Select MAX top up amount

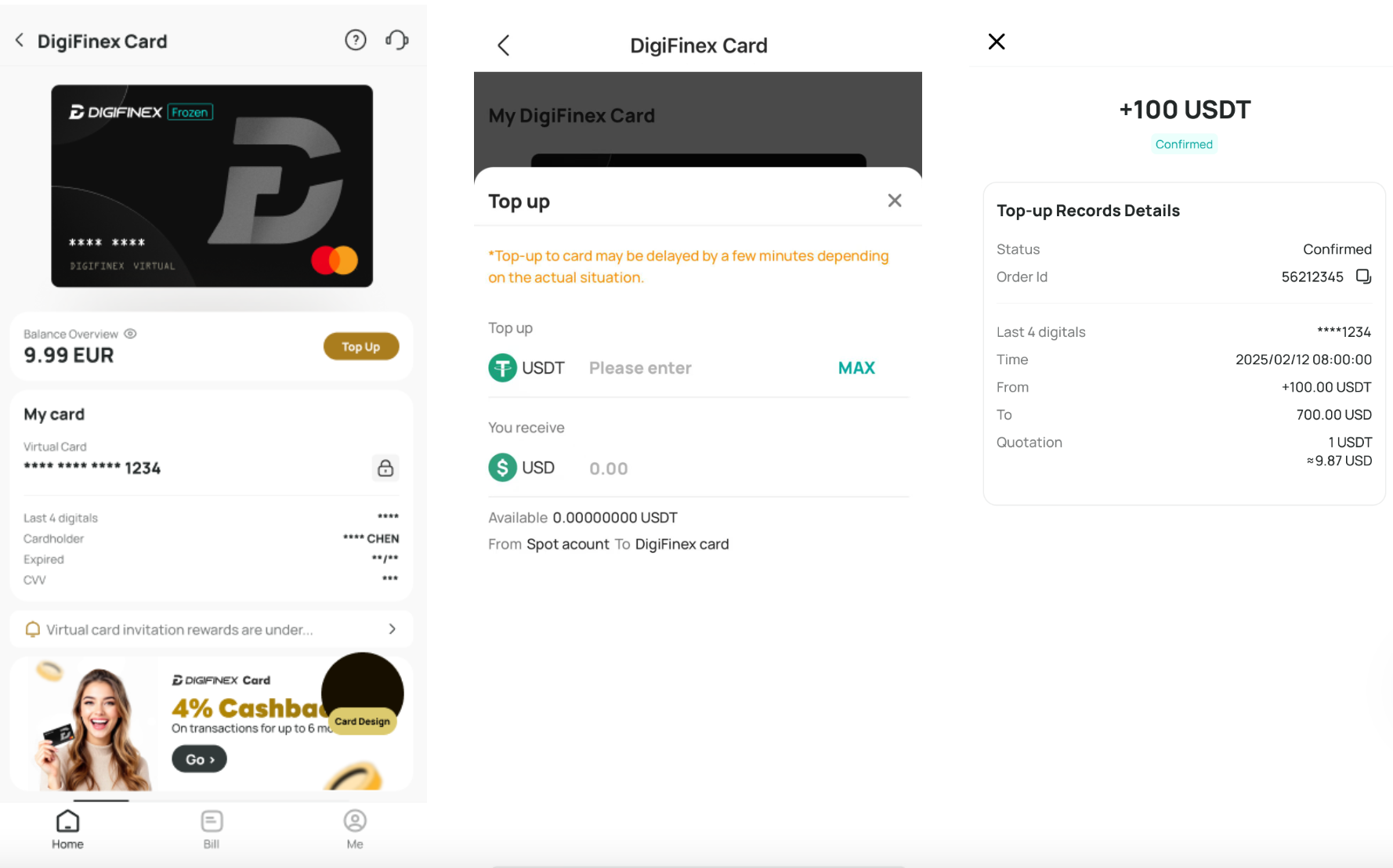tap(856, 368)
